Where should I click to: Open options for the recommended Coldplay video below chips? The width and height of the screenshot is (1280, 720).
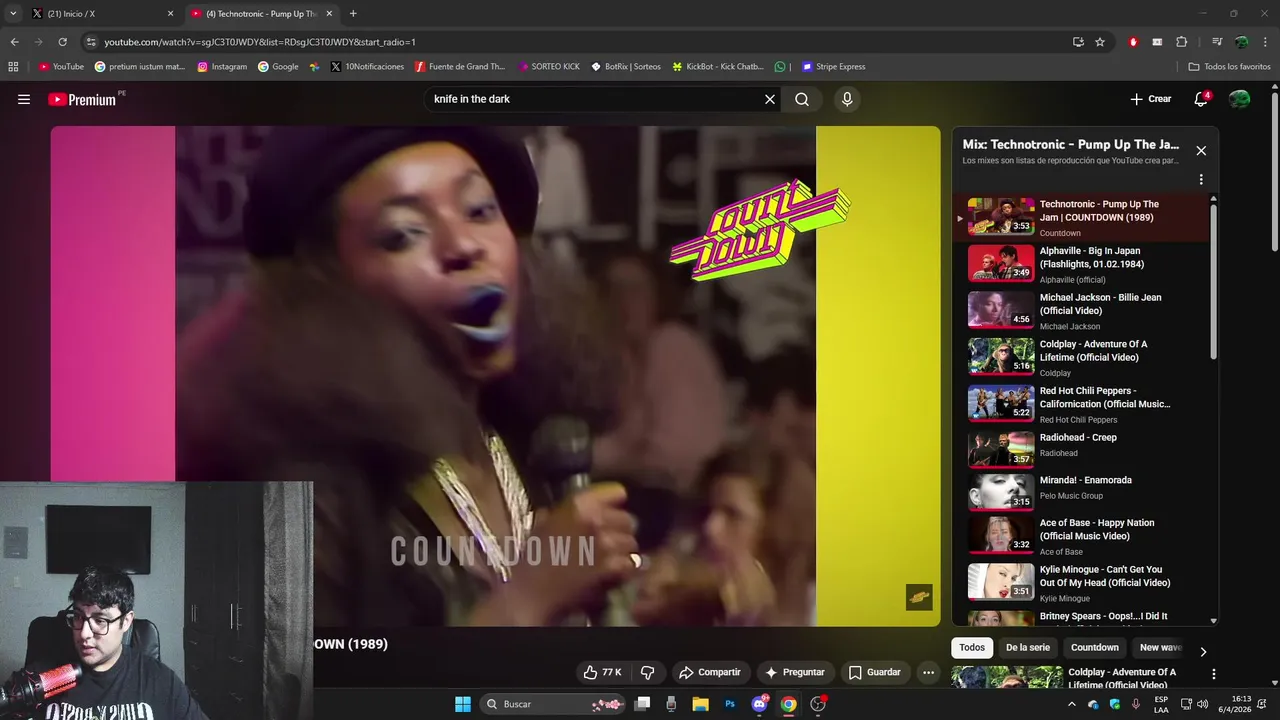(x=1214, y=674)
